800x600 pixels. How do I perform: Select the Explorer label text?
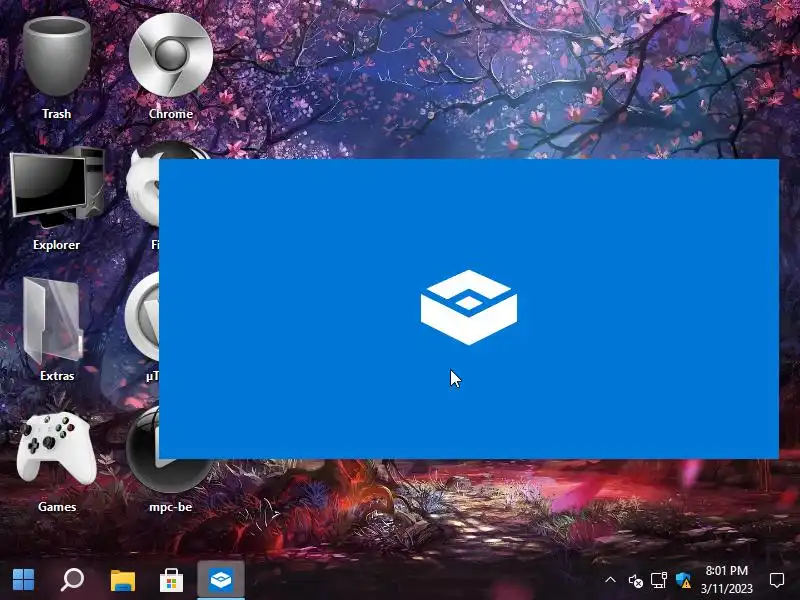pyautogui.click(x=57, y=245)
